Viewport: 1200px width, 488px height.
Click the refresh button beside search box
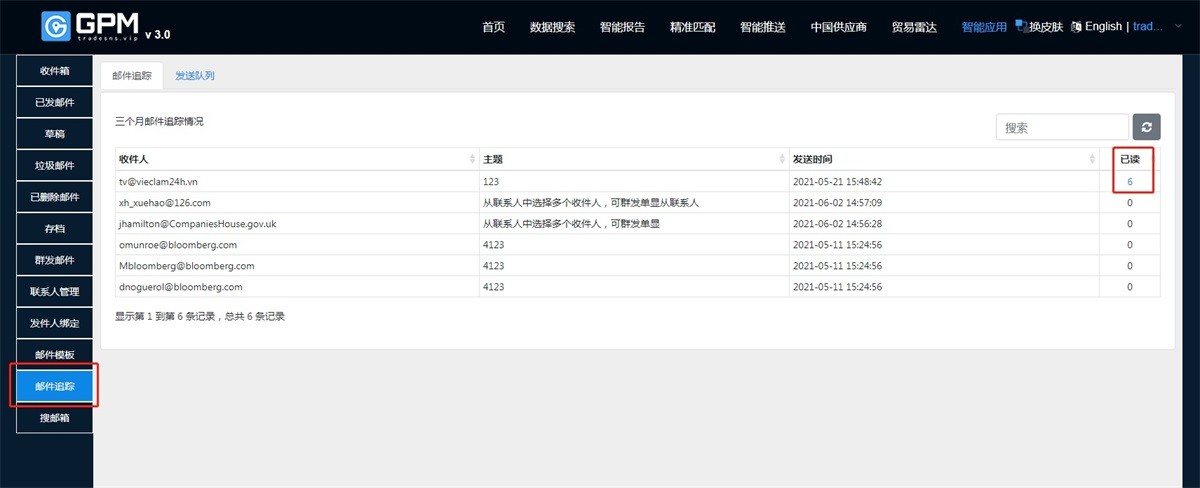[1146, 127]
